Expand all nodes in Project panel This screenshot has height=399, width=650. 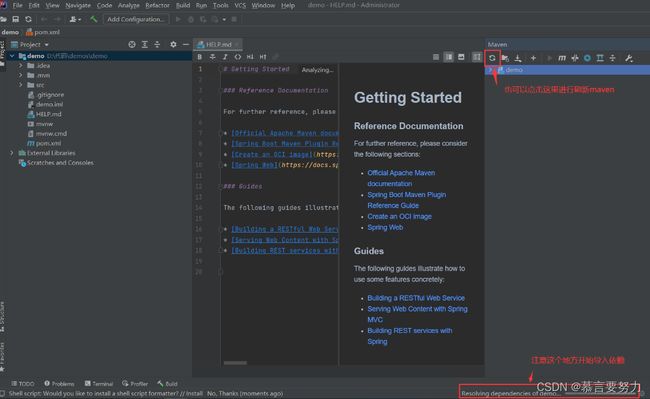144,44
